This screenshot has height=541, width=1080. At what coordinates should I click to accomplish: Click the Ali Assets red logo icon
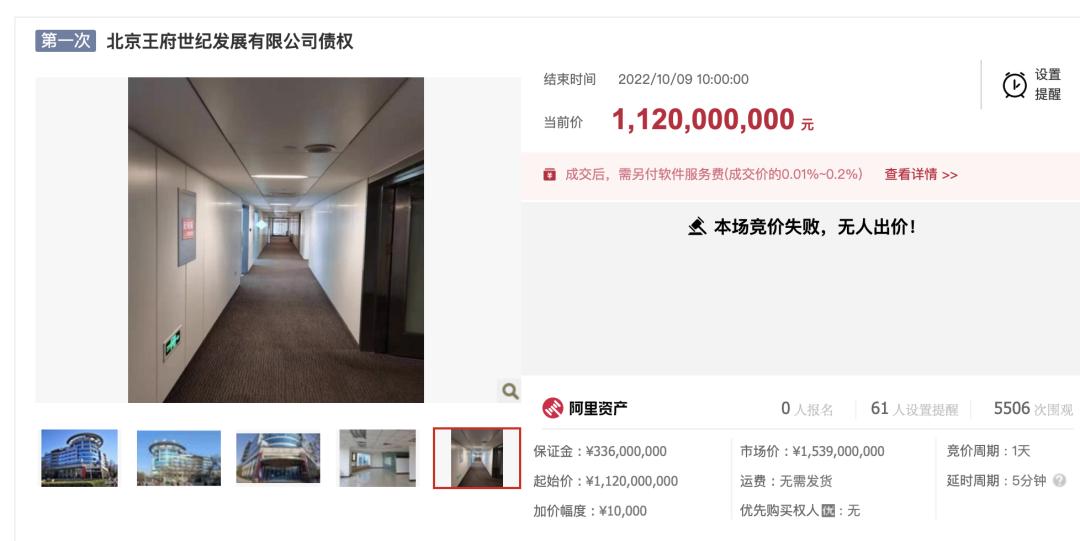click(552, 408)
